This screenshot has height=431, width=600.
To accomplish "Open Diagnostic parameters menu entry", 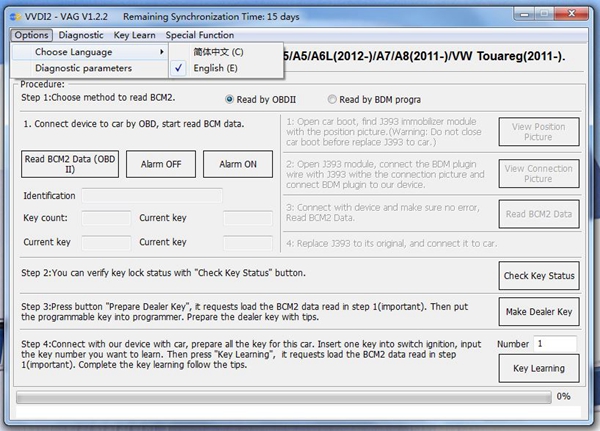I will [90, 68].
